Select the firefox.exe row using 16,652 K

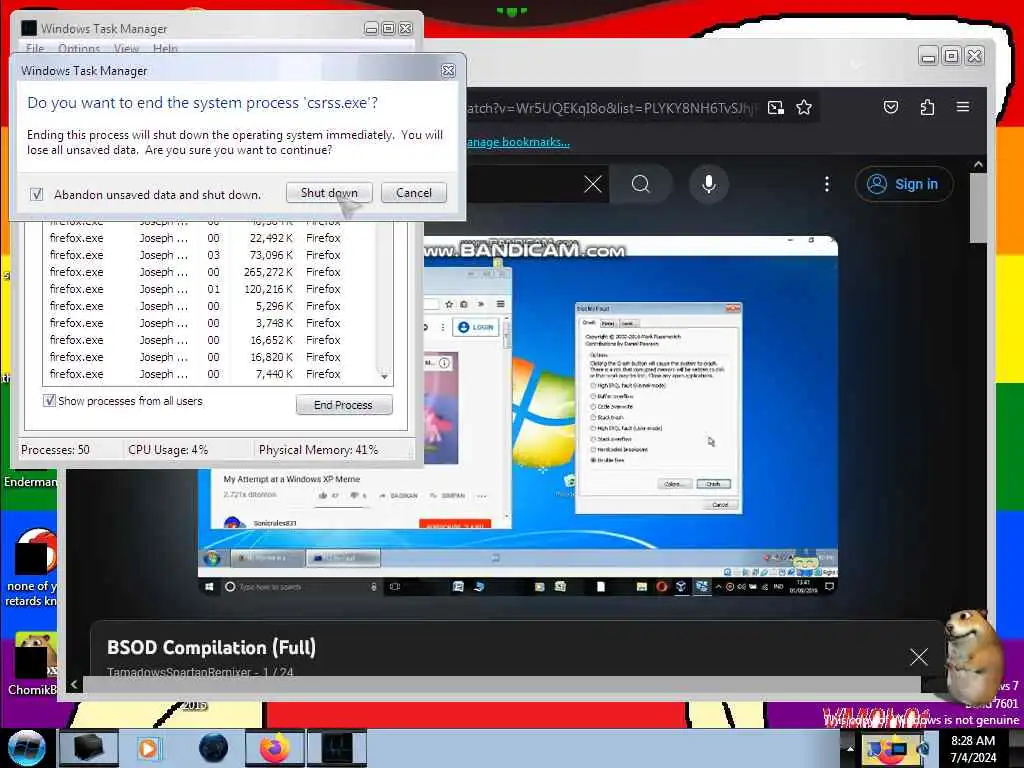coord(209,340)
